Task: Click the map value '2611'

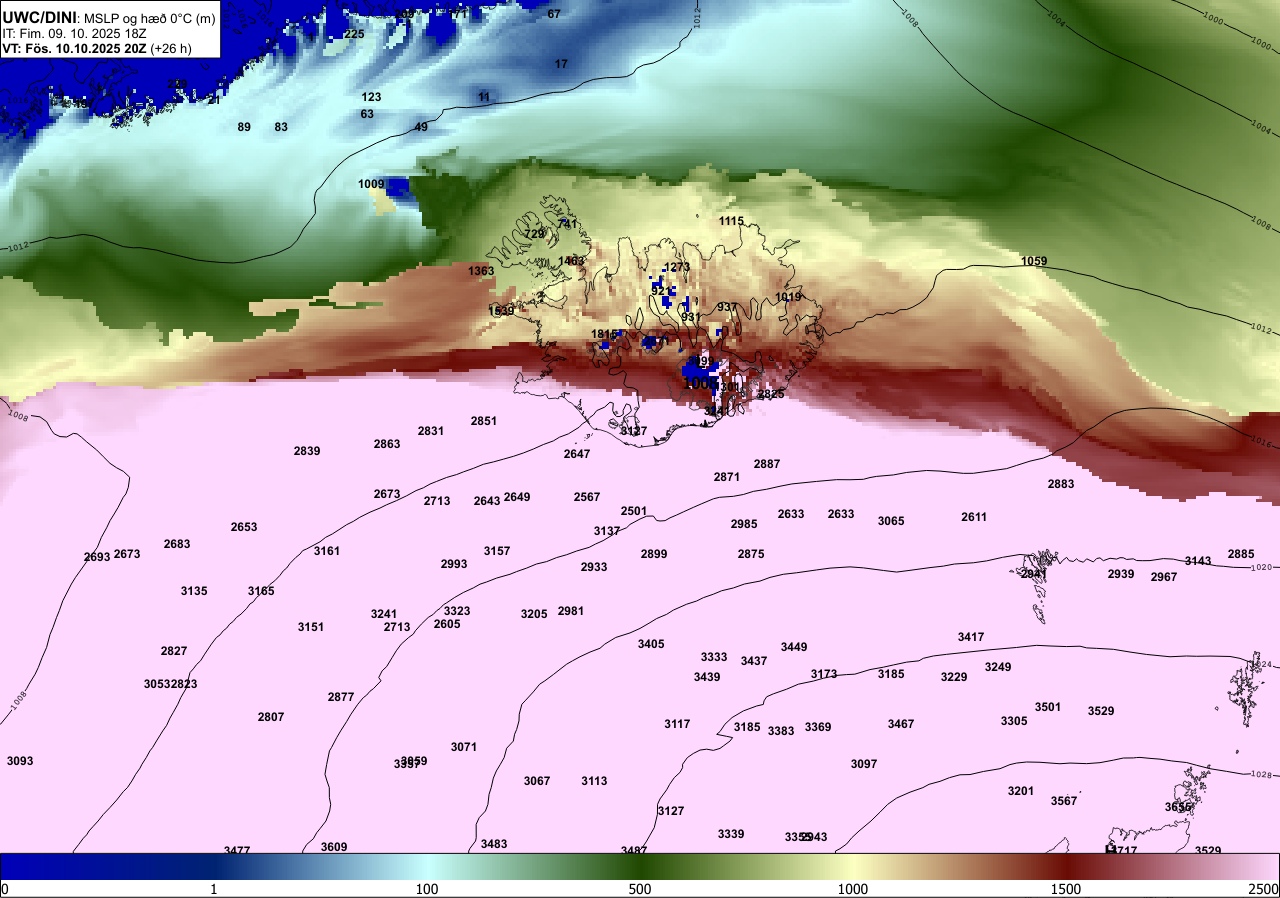Action: point(974,517)
